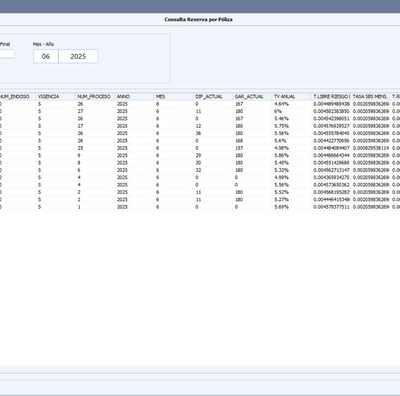Select the TASA SBS cell starting 0.000829538

[371, 148]
